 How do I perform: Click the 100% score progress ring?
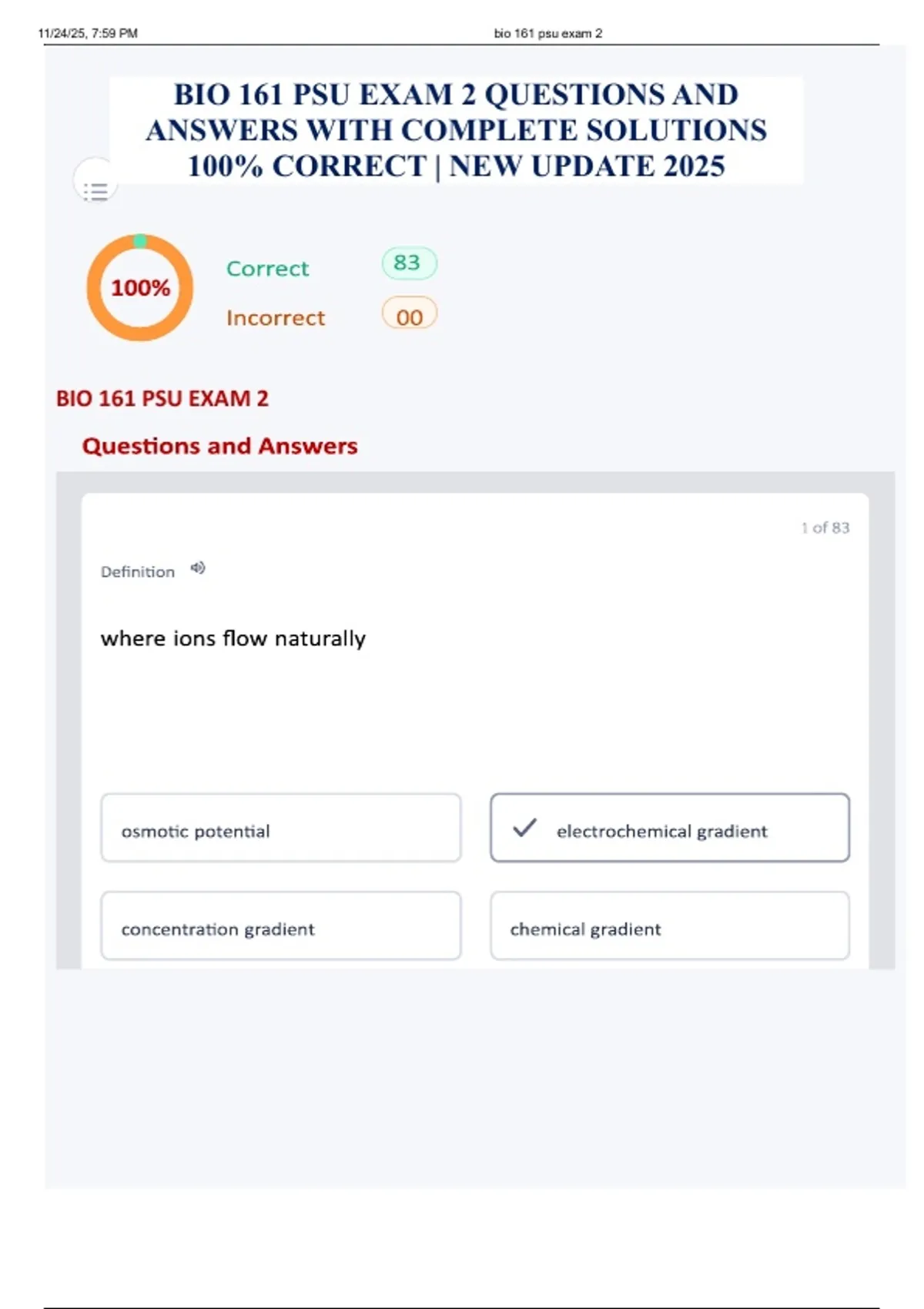pos(140,288)
